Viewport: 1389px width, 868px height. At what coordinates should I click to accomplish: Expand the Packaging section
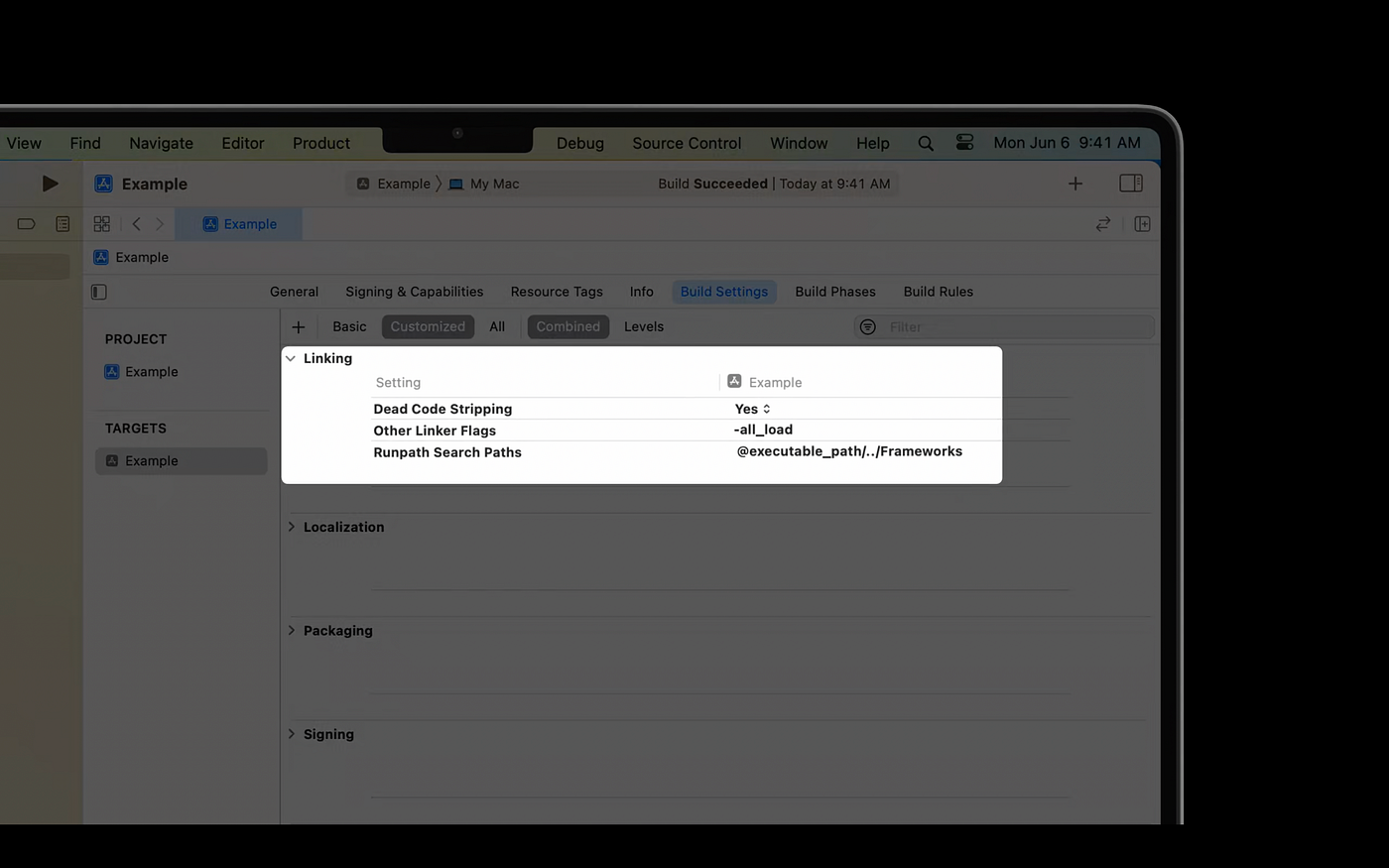[x=291, y=630]
